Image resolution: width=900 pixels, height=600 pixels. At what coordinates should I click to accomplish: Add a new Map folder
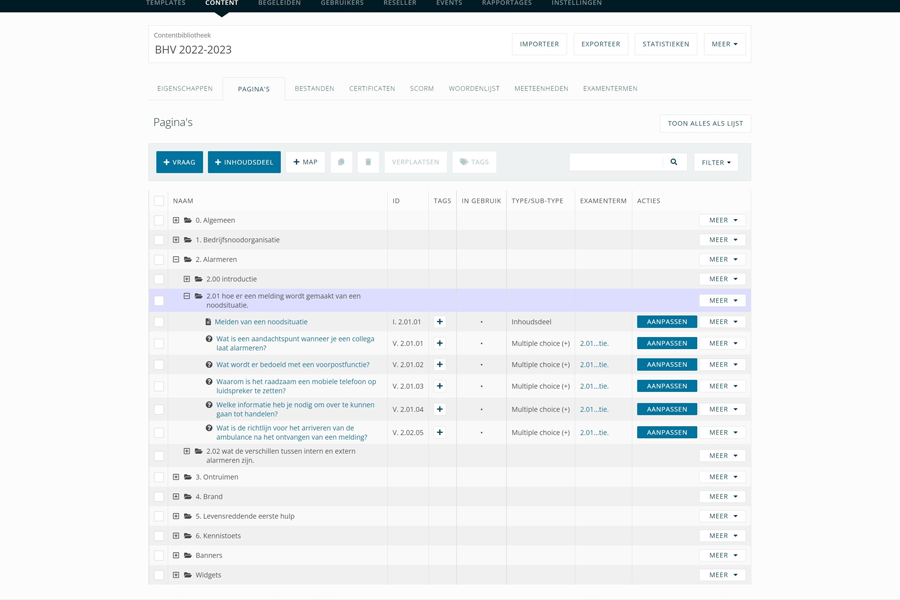(x=305, y=162)
